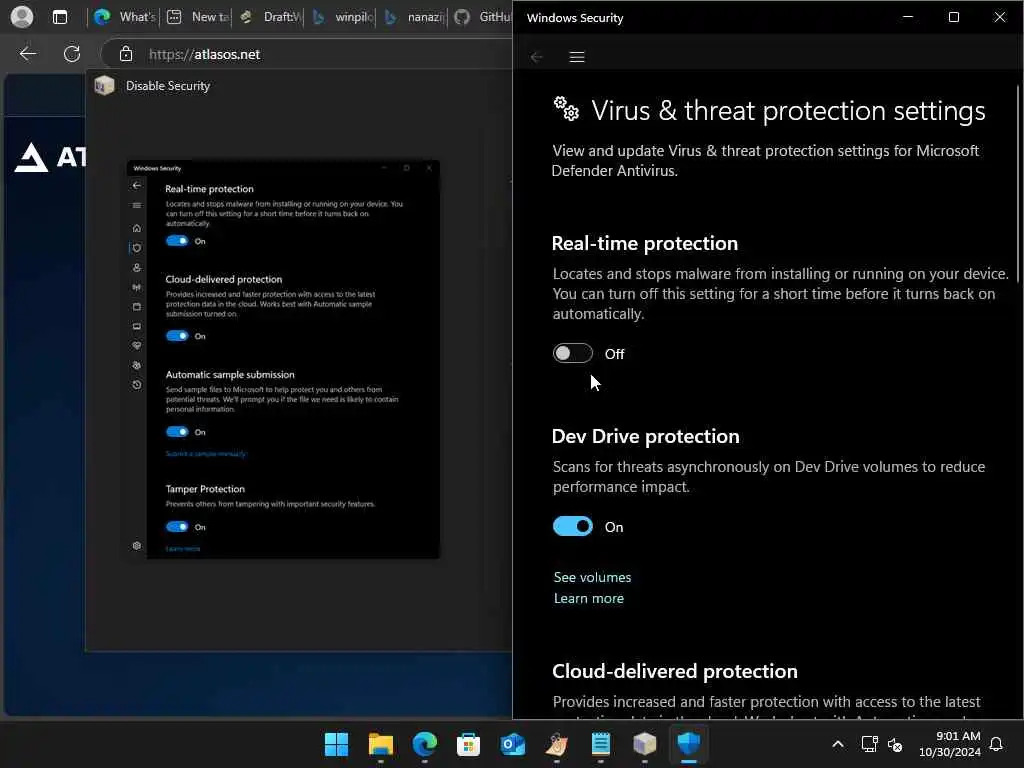1024x768 pixels.
Task: Click the Windows Security preview image in dialog
Action: (283, 359)
